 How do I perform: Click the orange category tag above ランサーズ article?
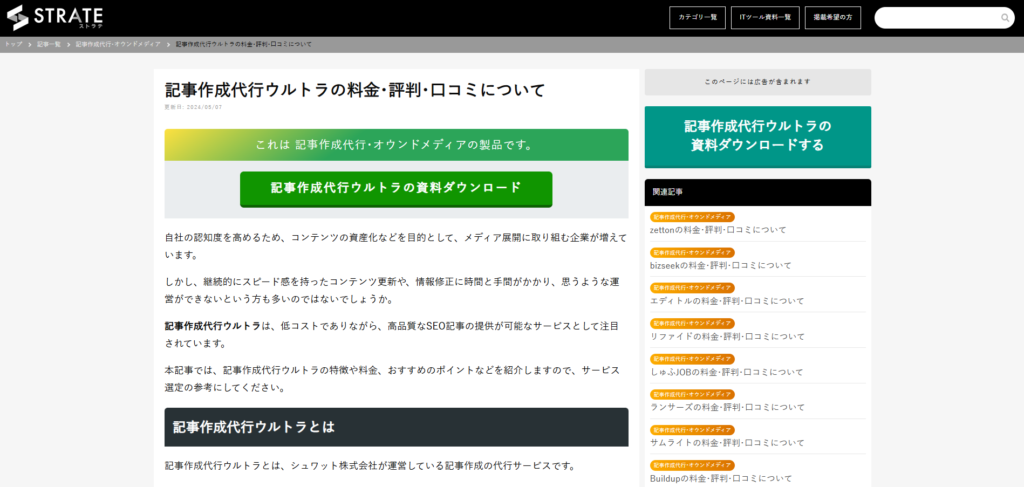pos(692,394)
